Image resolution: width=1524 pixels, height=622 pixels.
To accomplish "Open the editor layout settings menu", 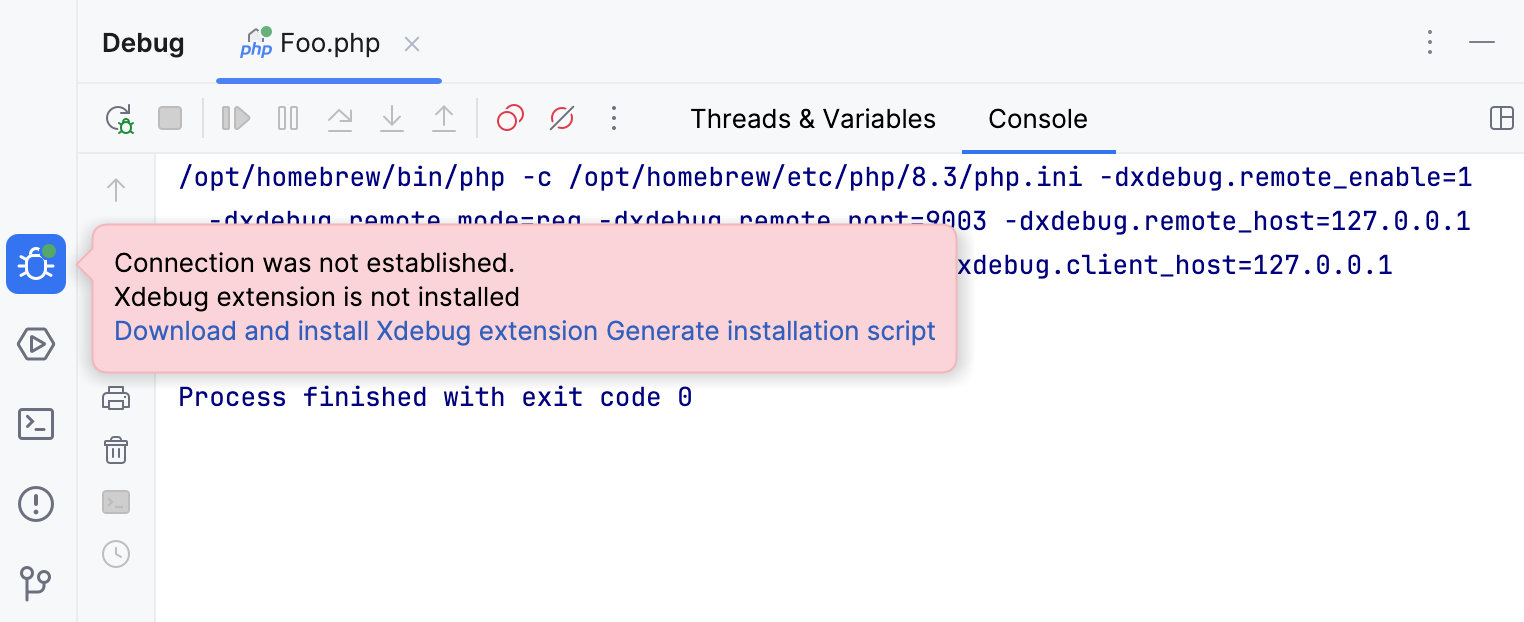I will pyautogui.click(x=1502, y=118).
